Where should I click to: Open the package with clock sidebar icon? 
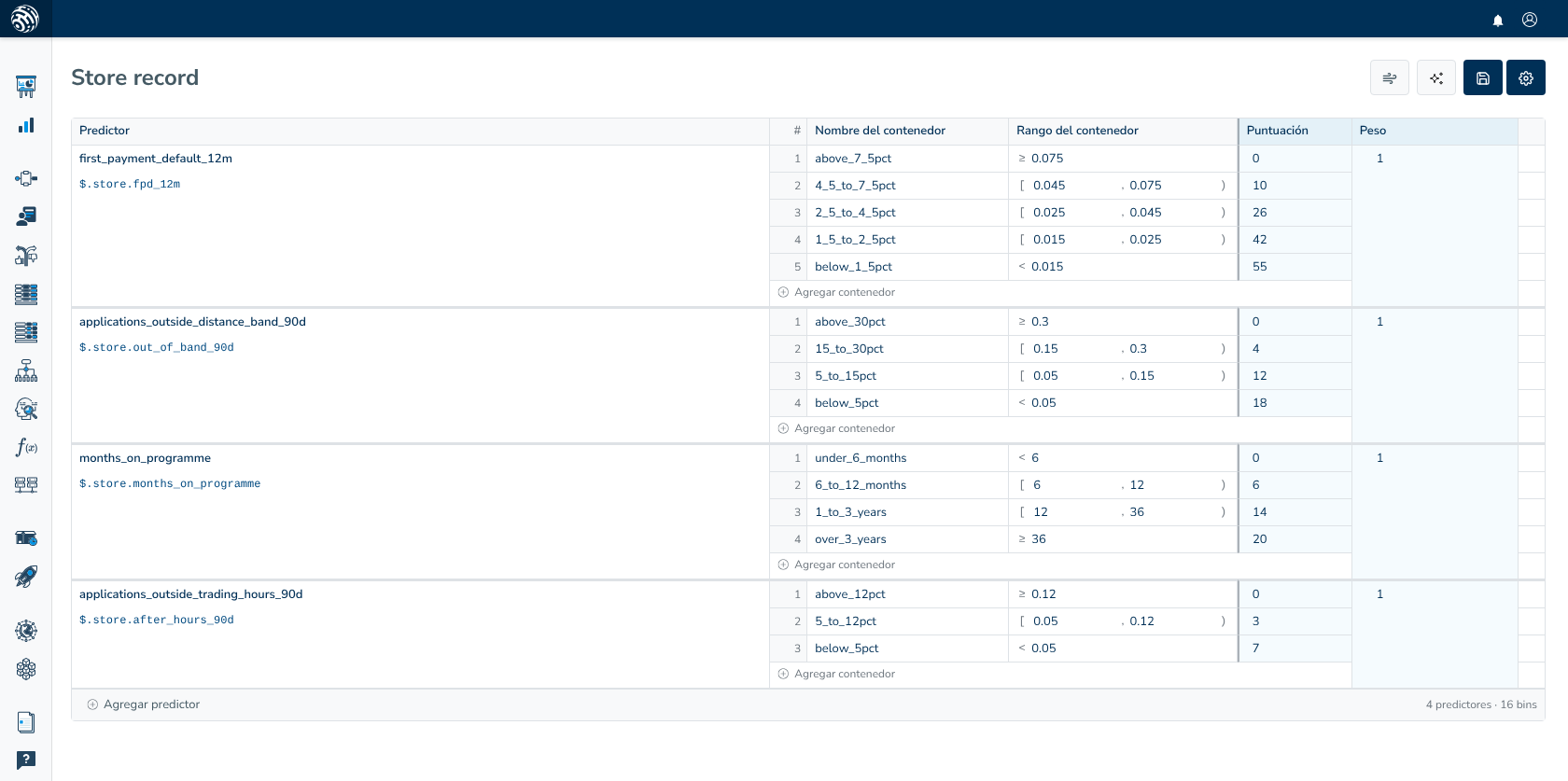(x=26, y=538)
